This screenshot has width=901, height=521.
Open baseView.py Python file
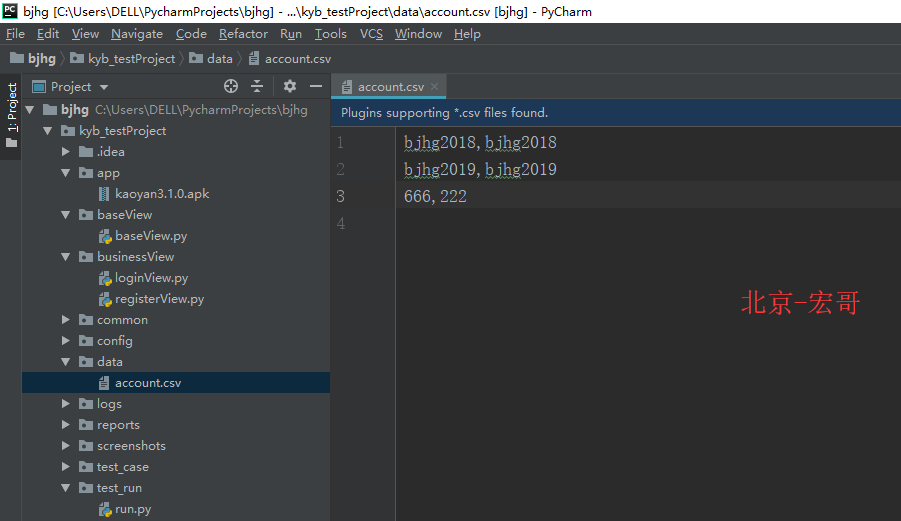point(150,236)
